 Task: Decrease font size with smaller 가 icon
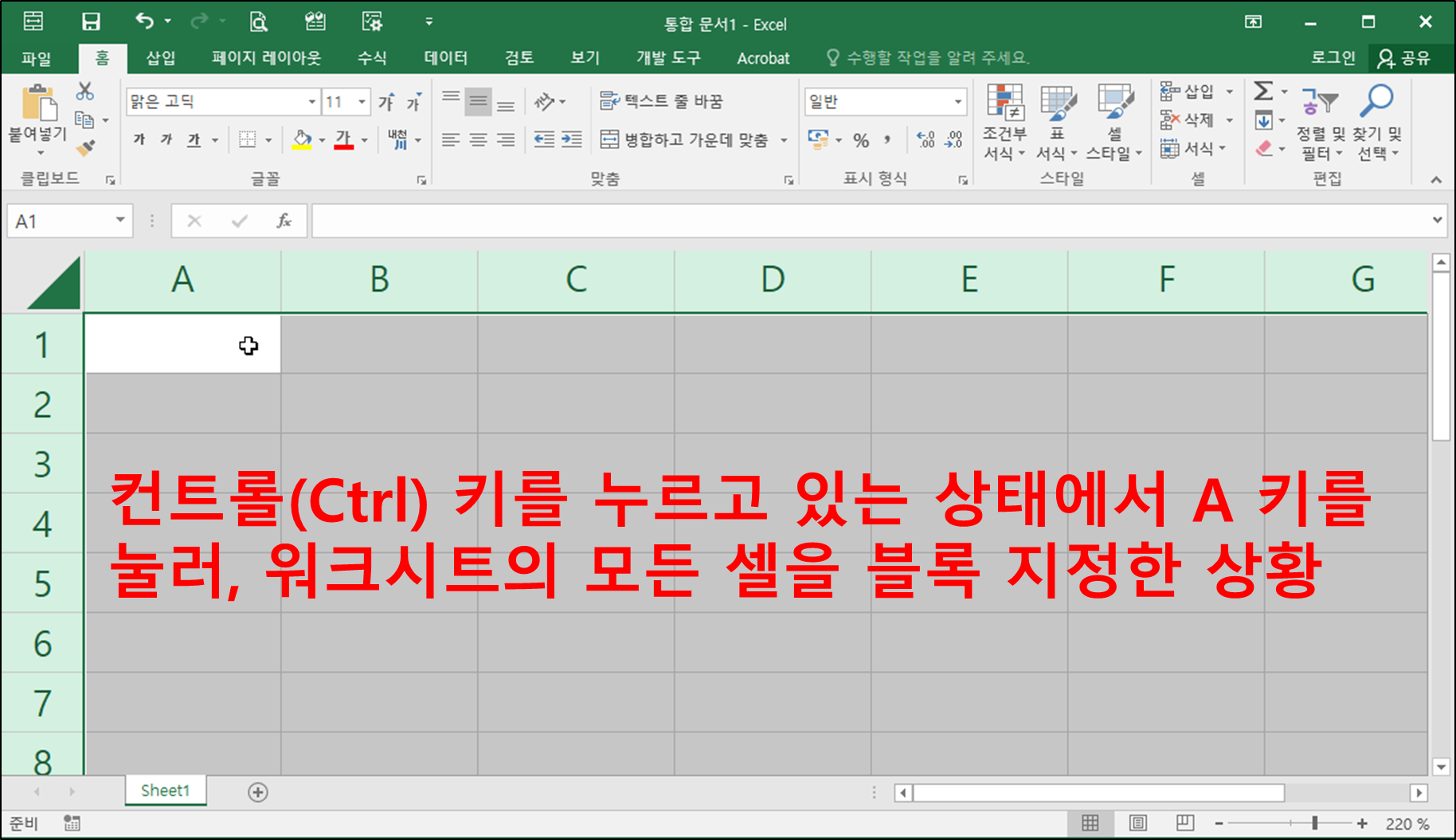point(414,102)
